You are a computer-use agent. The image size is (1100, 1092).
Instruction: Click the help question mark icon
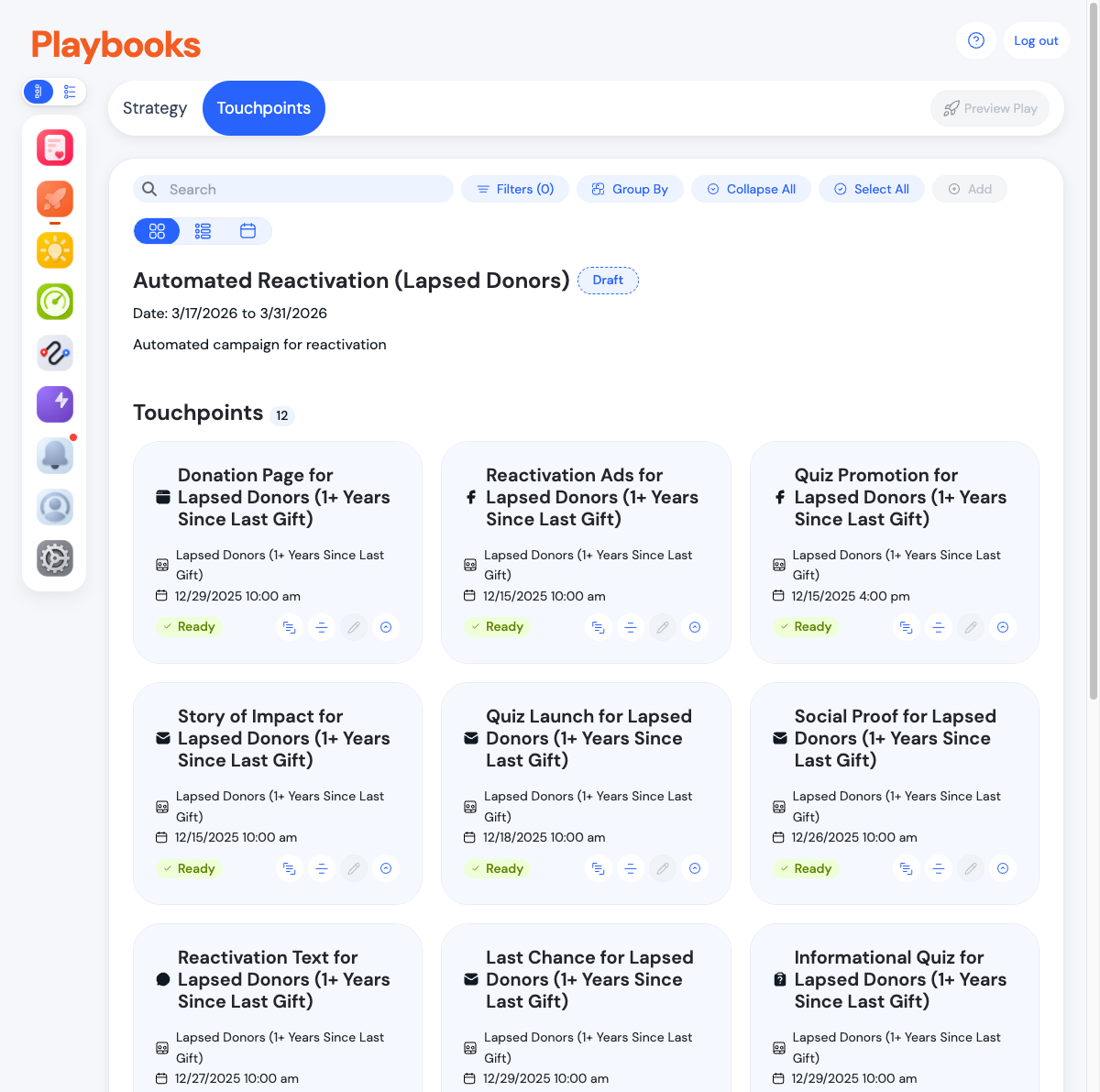pyautogui.click(x=976, y=40)
